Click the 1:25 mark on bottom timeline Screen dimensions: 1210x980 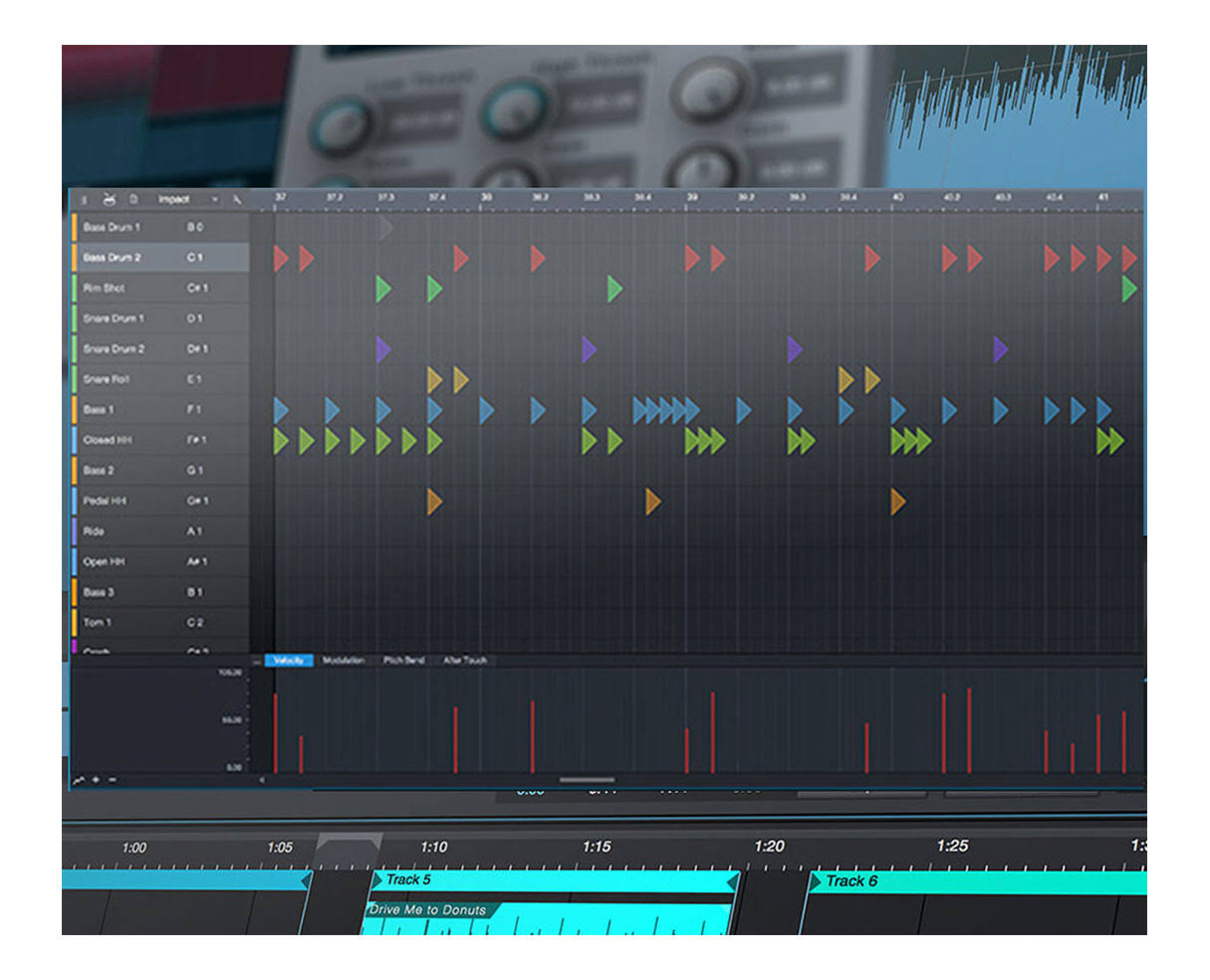[952, 846]
